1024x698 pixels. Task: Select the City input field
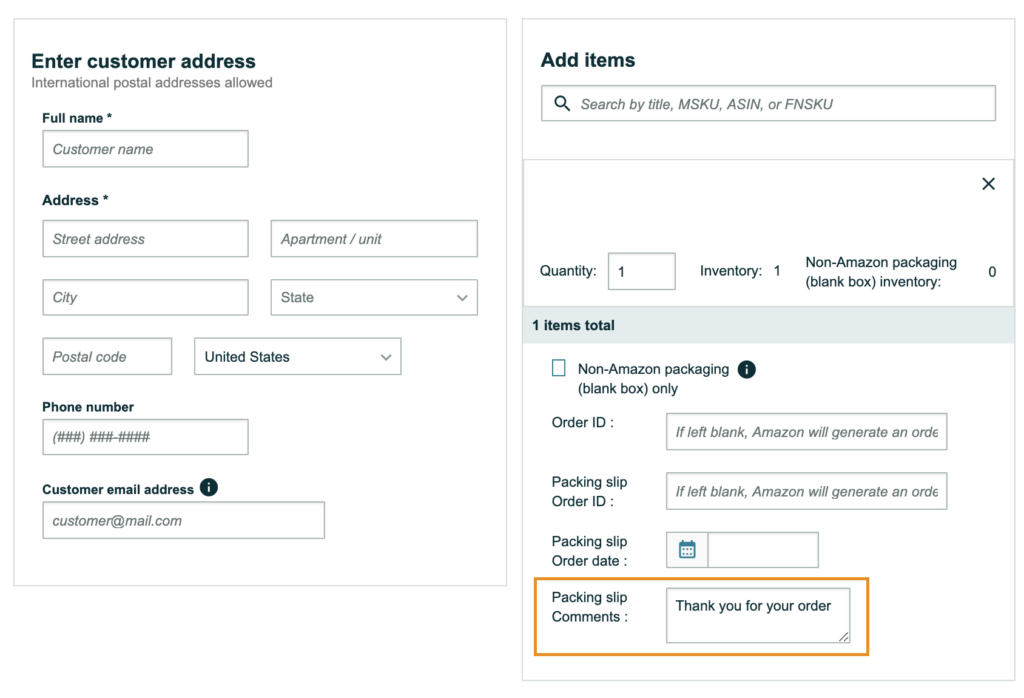pyautogui.click(x=145, y=297)
